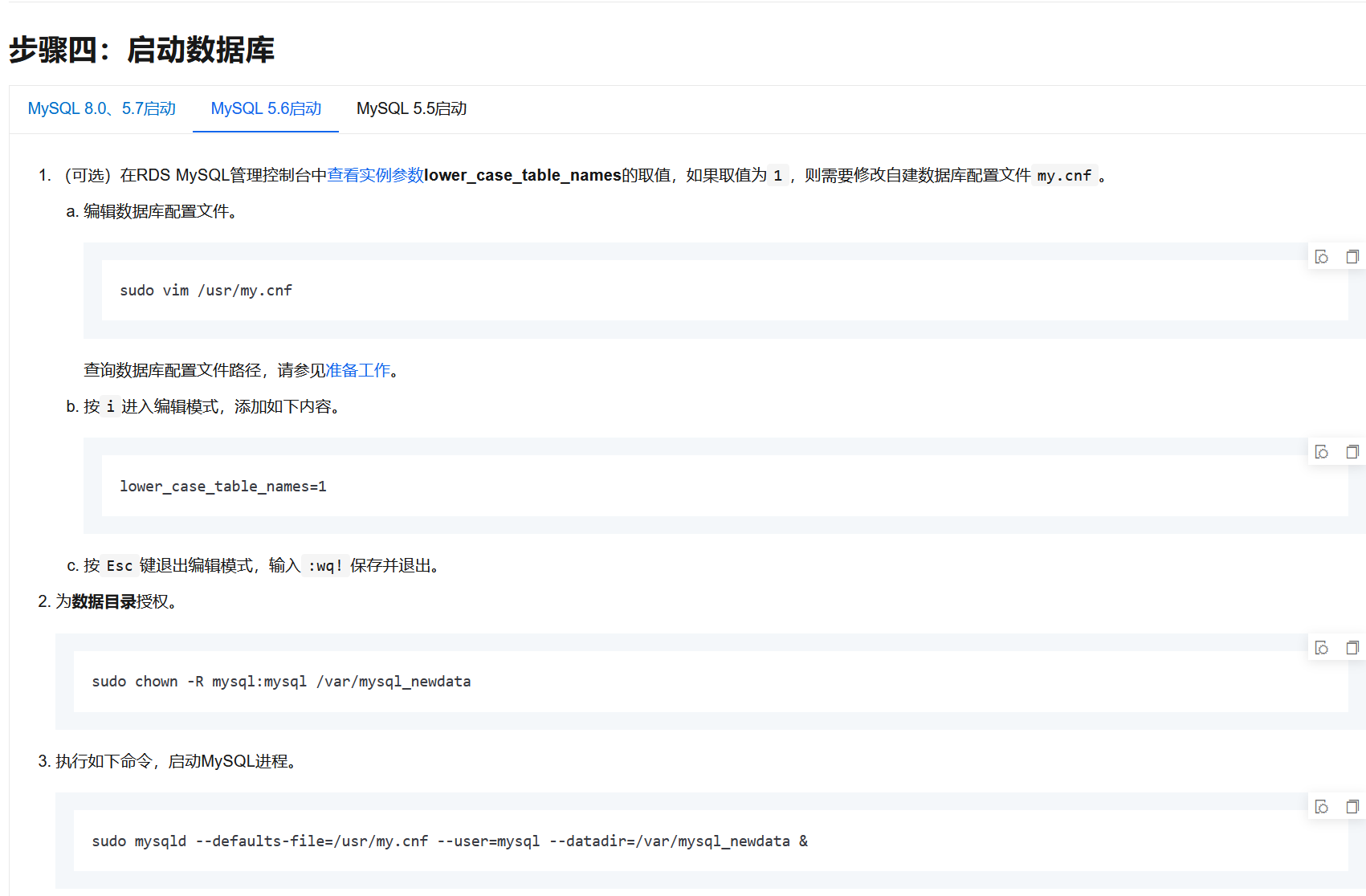Click document-gear icon on vim command block
Viewport: 1366px width, 896px height.
(x=1322, y=257)
